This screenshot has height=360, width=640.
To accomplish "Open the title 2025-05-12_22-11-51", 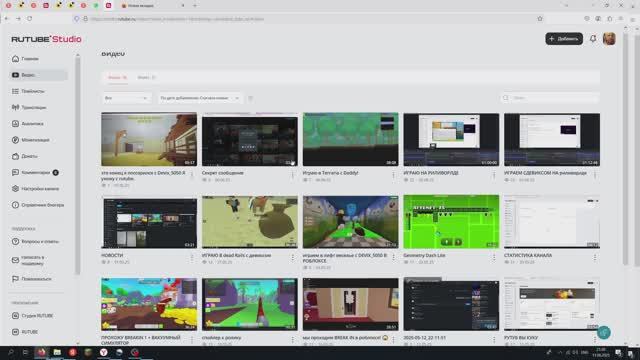I will pos(424,338).
